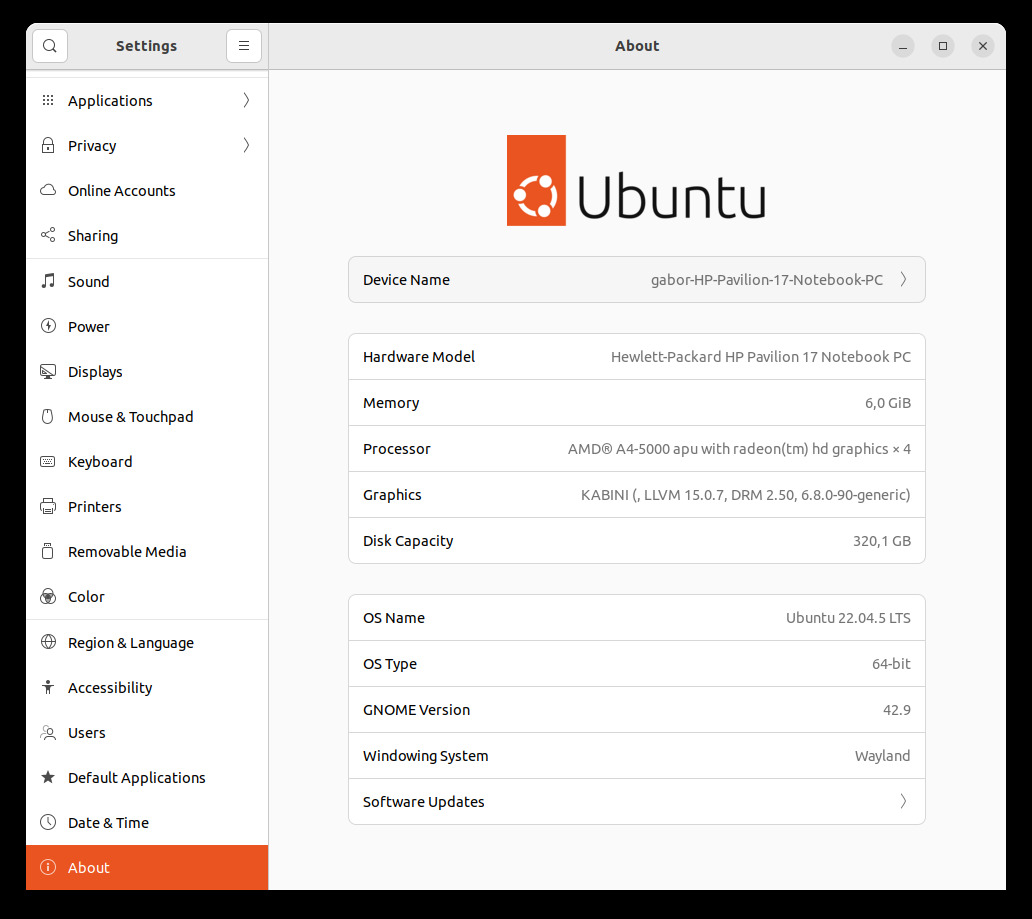Click the Sharing icon in sidebar
Image resolution: width=1032 pixels, height=919 pixels.
tap(48, 235)
